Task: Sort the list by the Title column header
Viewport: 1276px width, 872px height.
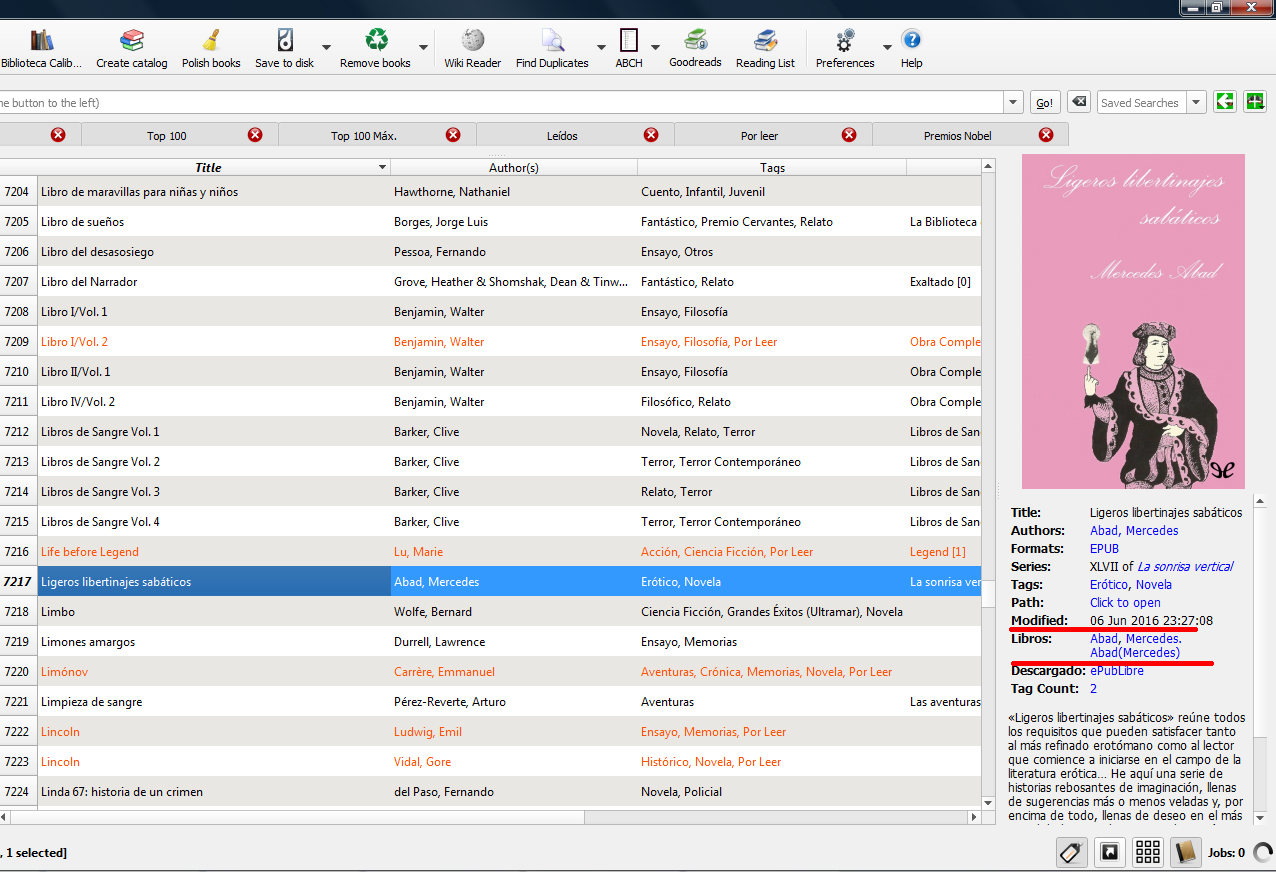Action: pyautogui.click(x=208, y=168)
